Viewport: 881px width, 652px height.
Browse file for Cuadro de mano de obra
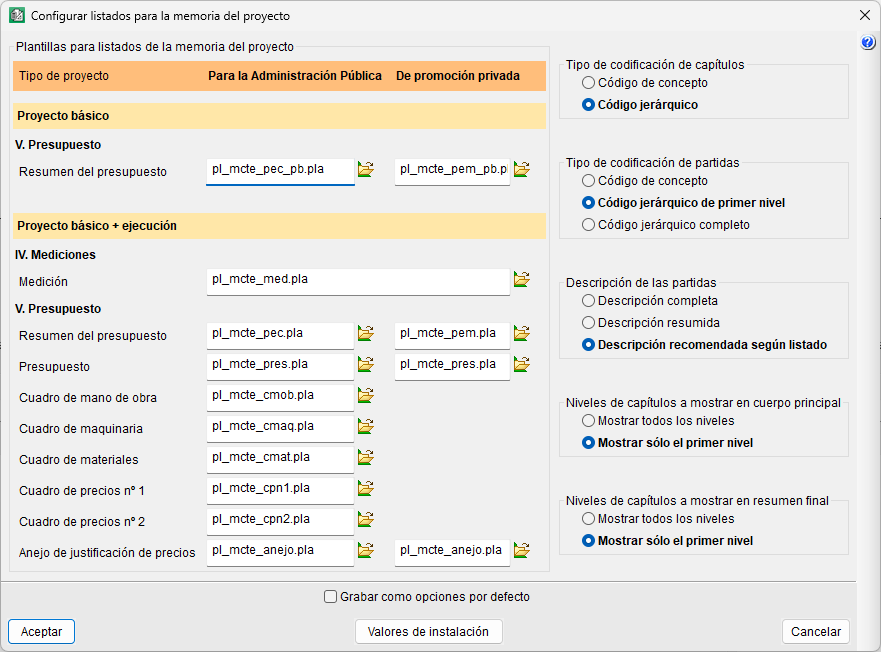tap(365, 396)
